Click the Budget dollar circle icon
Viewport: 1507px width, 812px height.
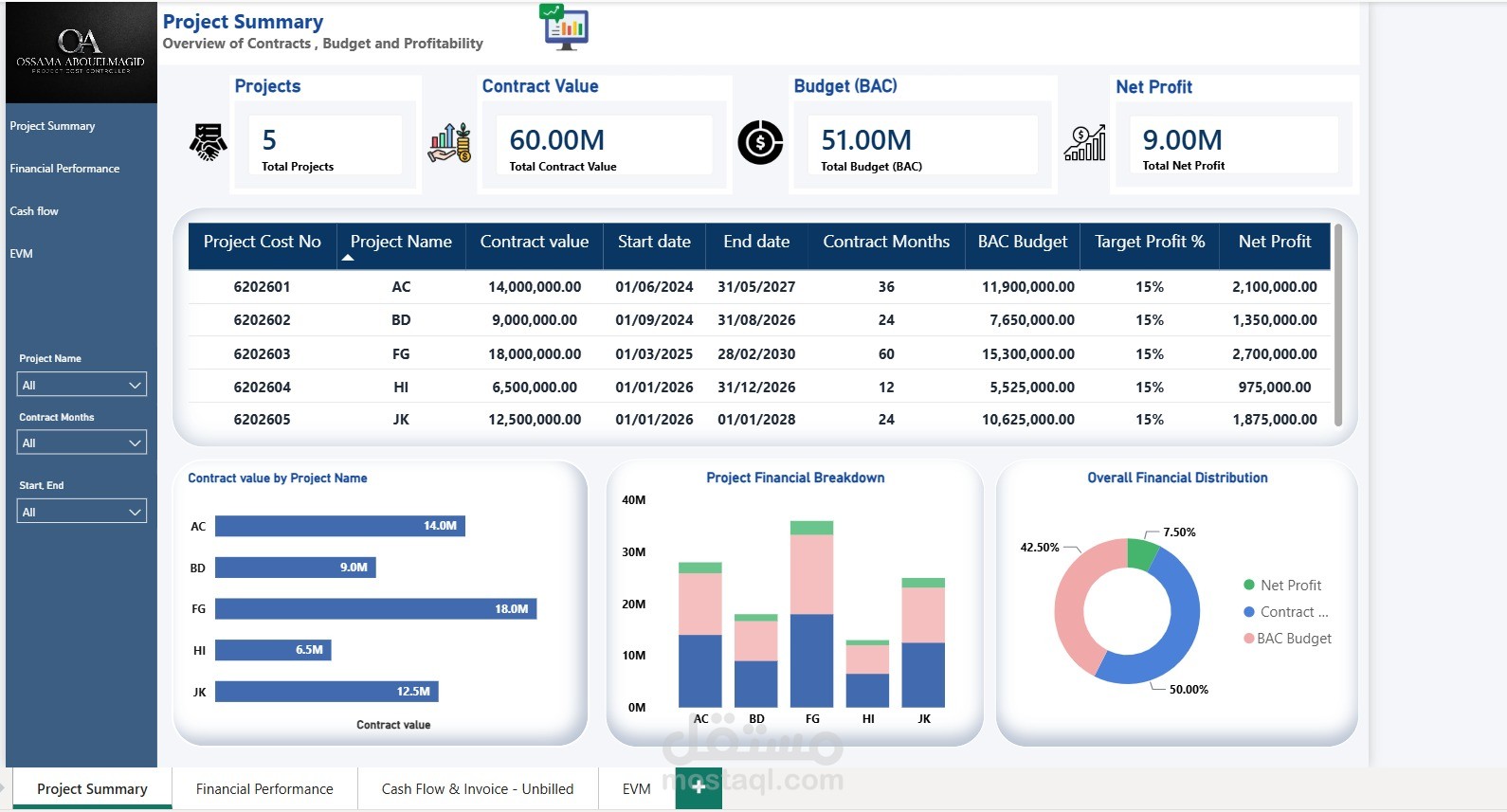pos(760,142)
